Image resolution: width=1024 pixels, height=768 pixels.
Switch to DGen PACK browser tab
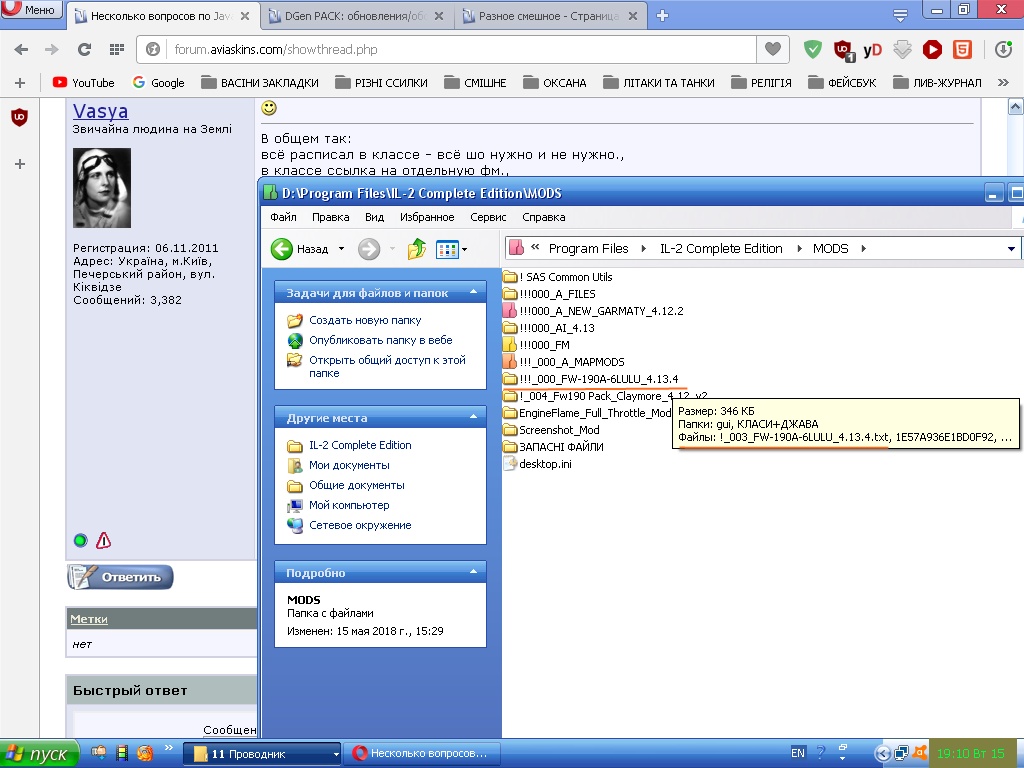click(x=355, y=16)
